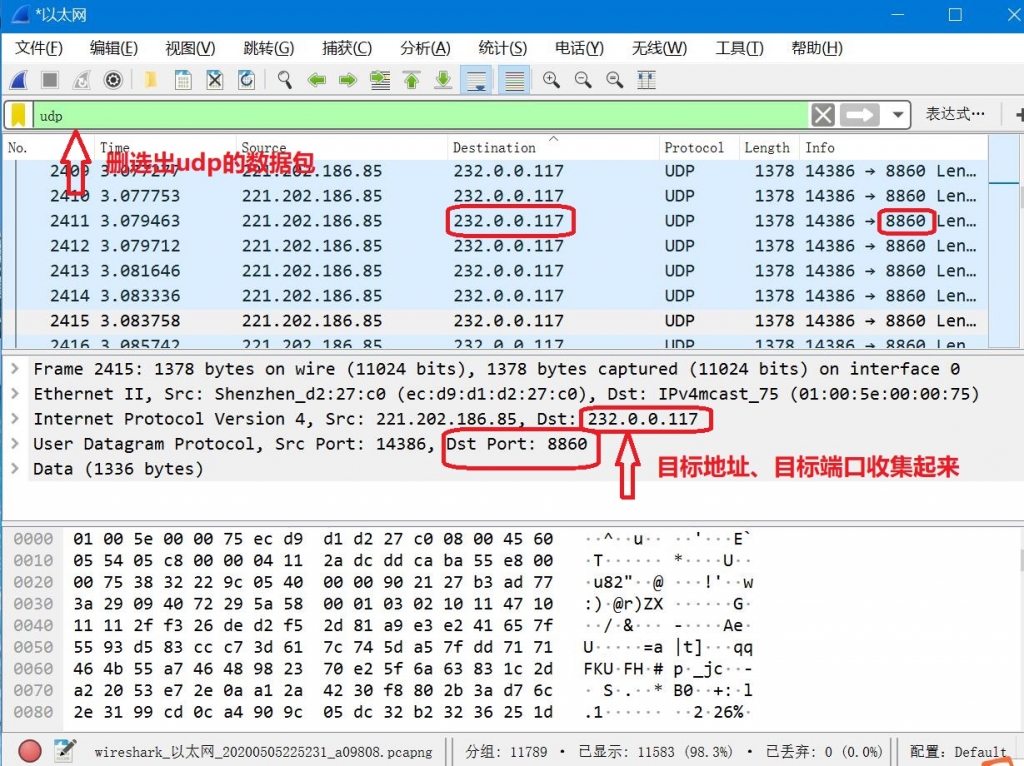Image resolution: width=1024 pixels, height=766 pixels.
Task: Click the resize columns icon
Action: 646,80
